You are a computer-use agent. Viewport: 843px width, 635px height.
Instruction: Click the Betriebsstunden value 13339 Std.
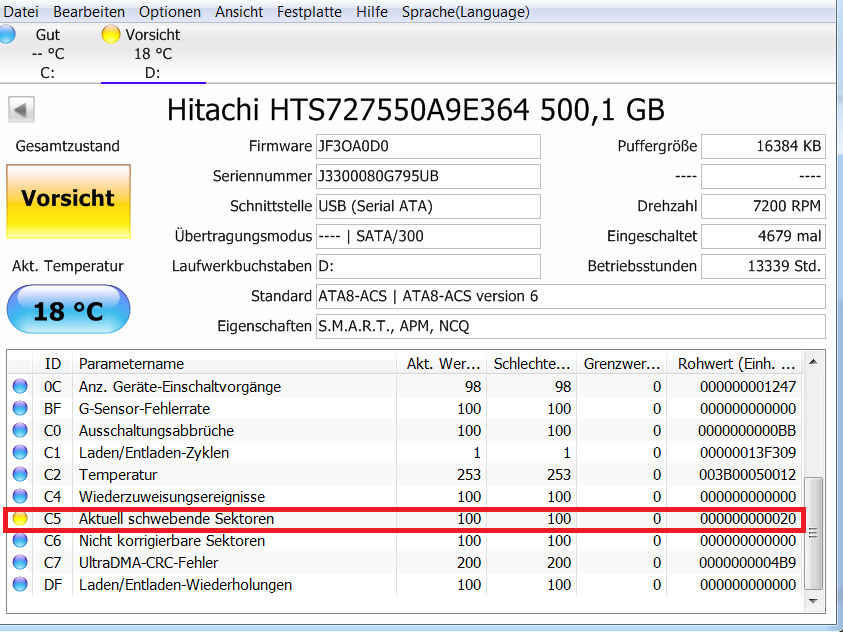pos(763,267)
